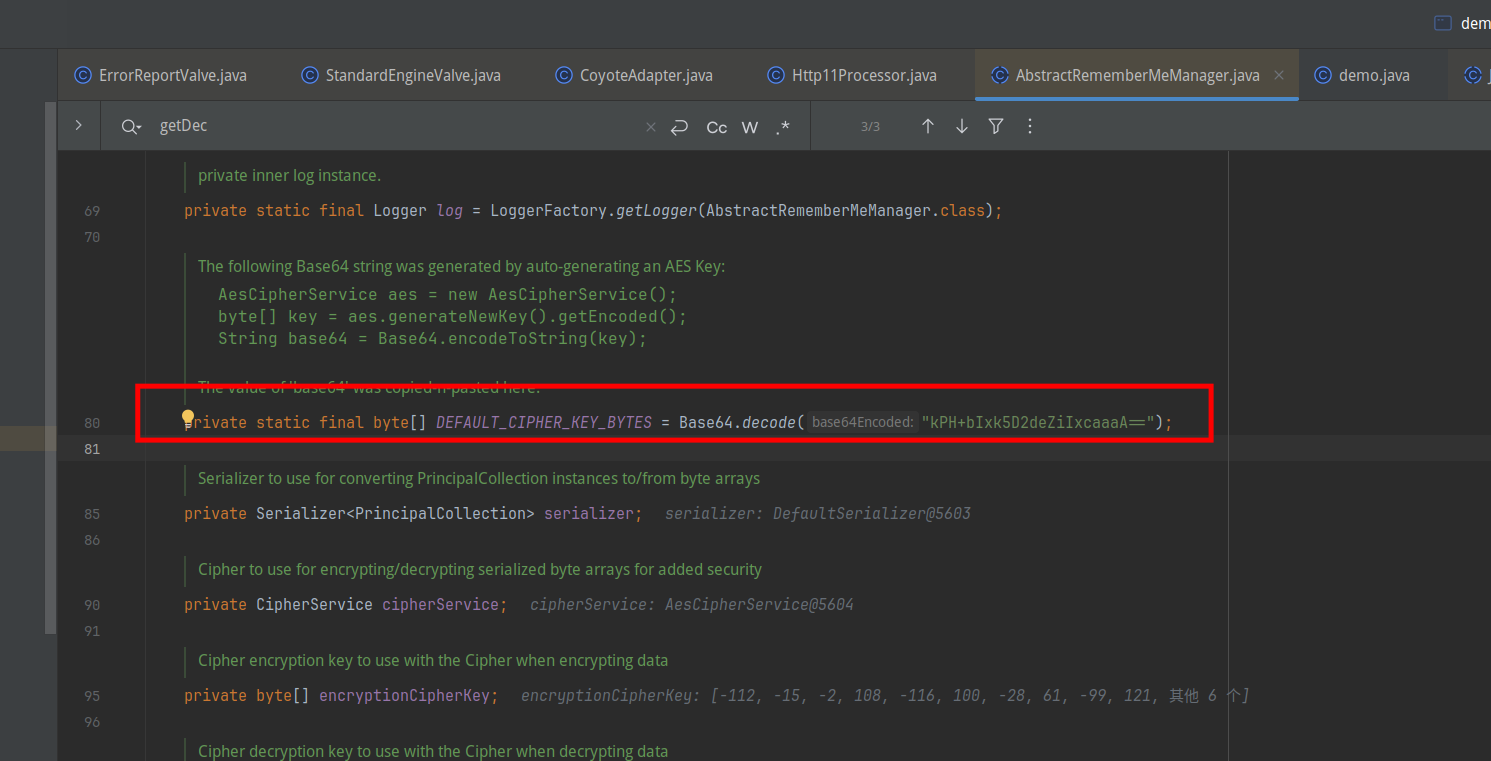This screenshot has height=761, width=1491.
Task: Toggle Words (W) search option
Action: pos(750,127)
